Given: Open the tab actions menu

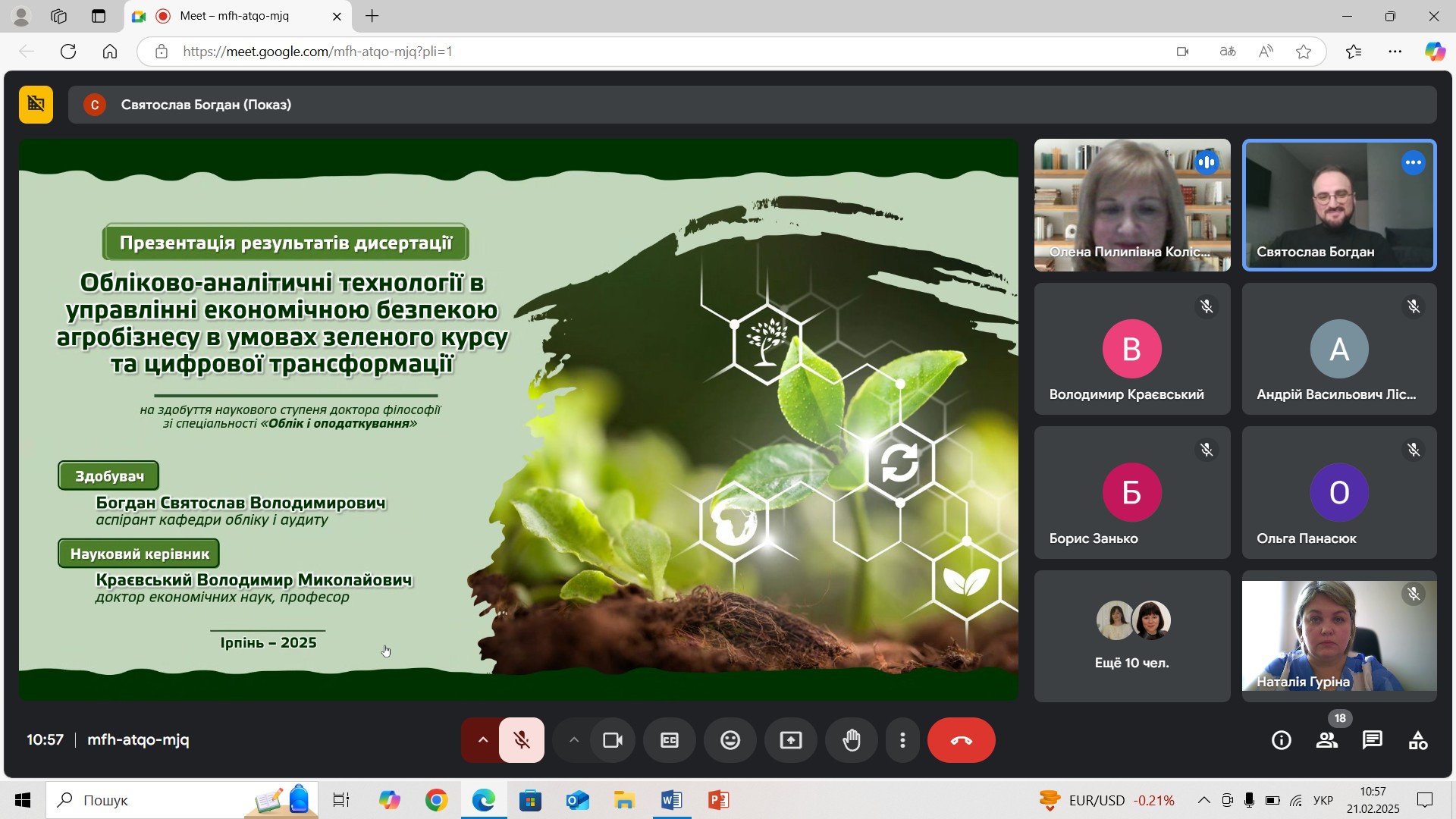Looking at the screenshot, I should pyautogui.click(x=99, y=16).
